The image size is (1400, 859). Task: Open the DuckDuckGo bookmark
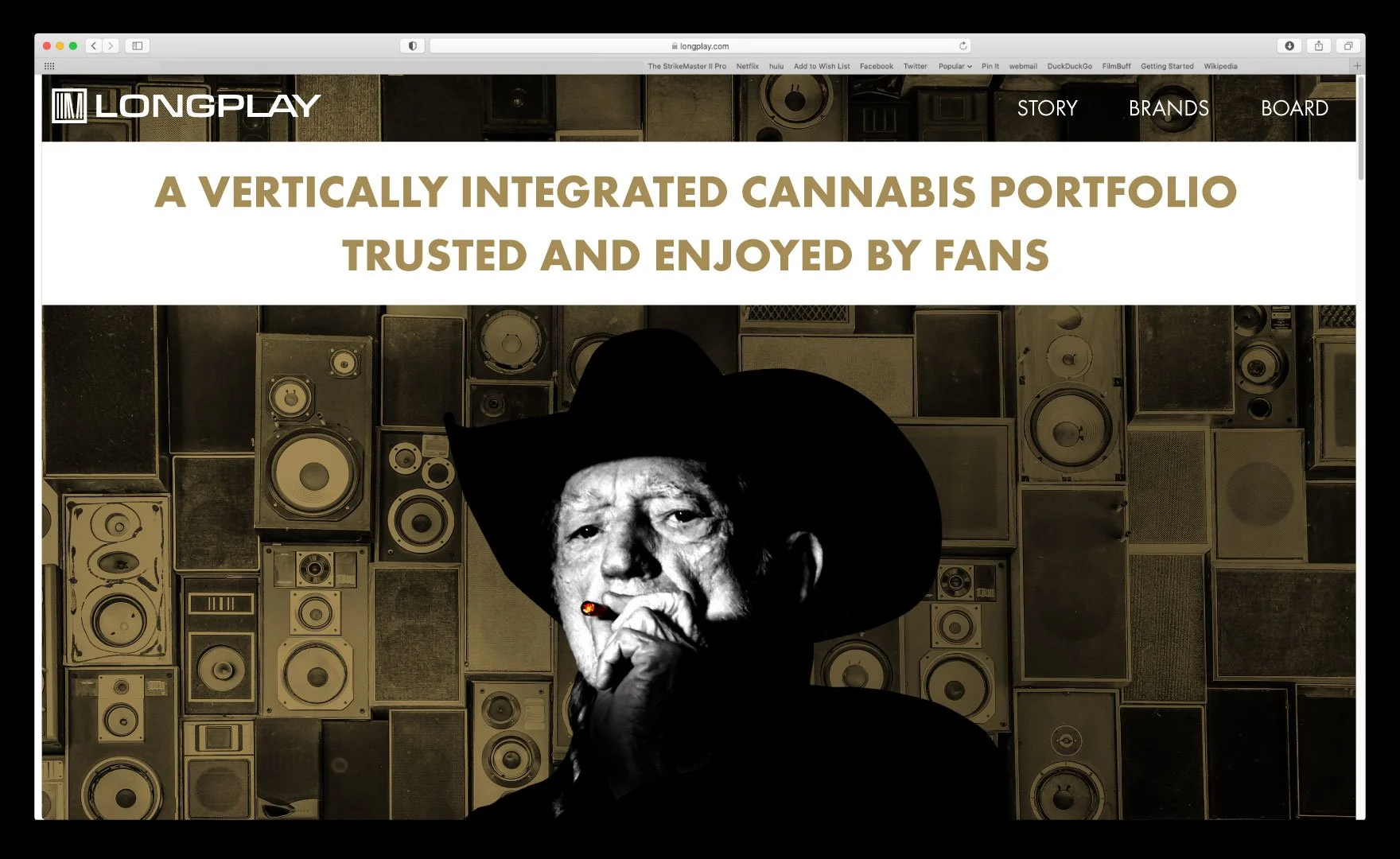(1069, 66)
